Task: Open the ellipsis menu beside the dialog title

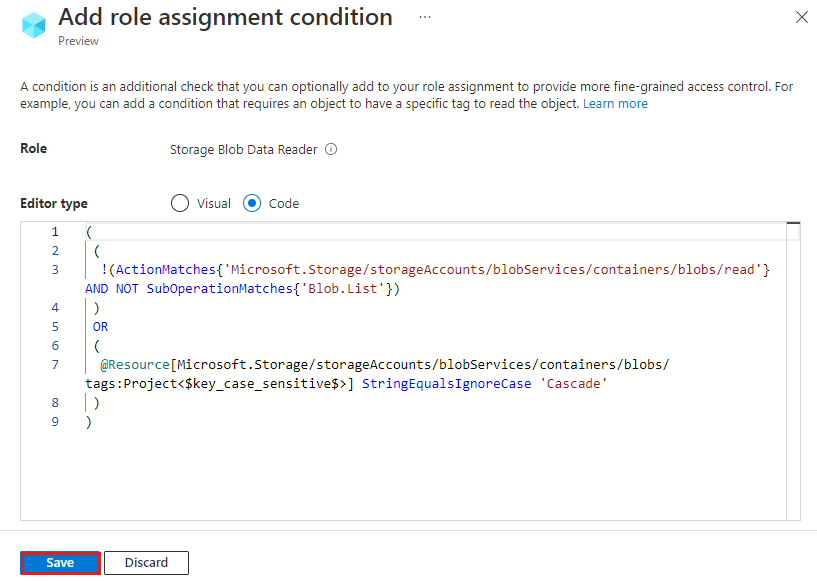Action: click(425, 17)
